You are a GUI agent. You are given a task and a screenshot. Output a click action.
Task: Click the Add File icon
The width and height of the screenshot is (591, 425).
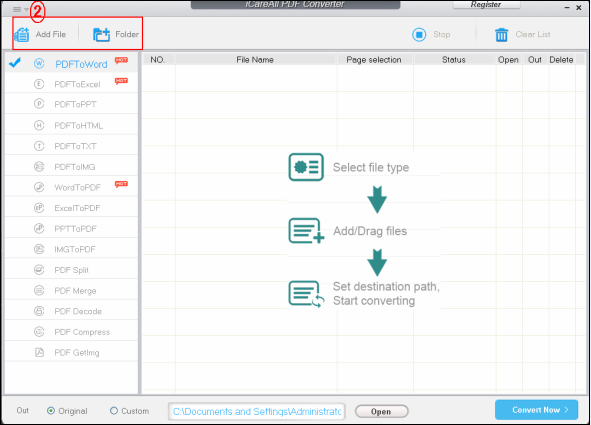click(21, 35)
